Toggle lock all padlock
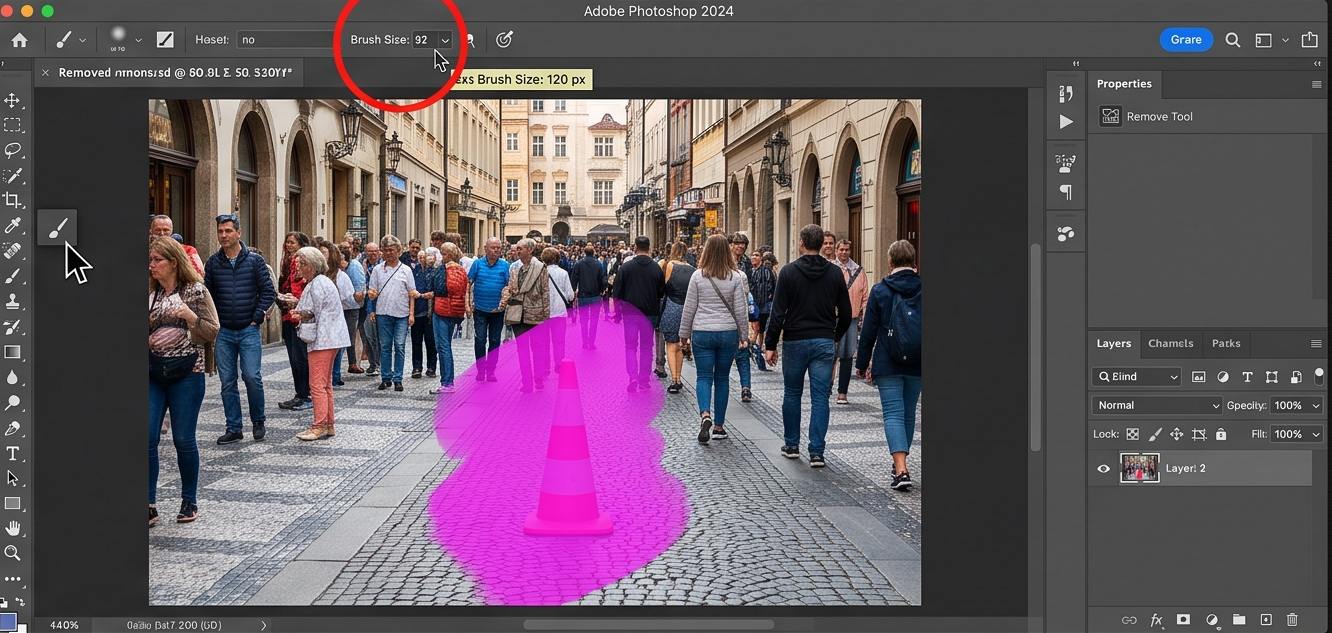This screenshot has height=633, width=1332. [1221, 434]
